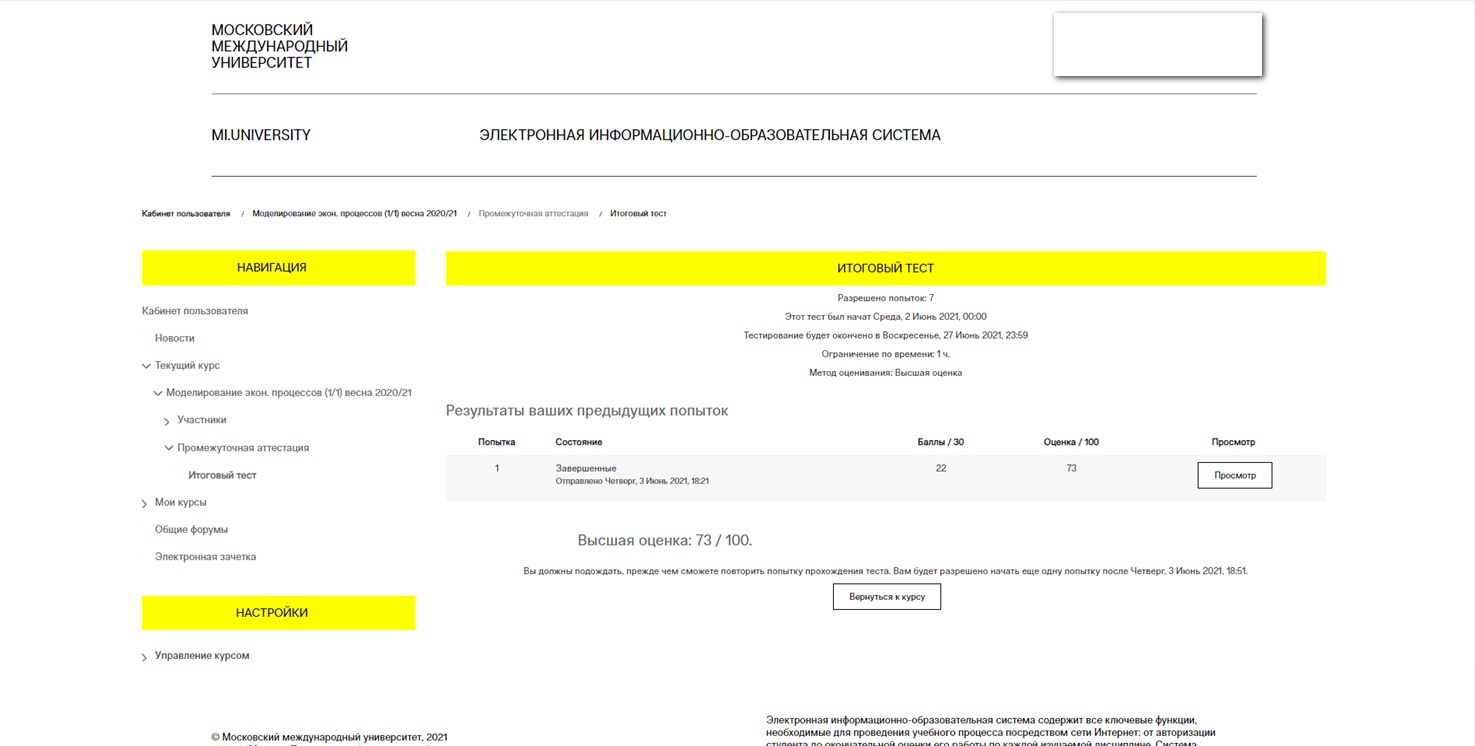The height and width of the screenshot is (746, 1475).
Task: Expand the Управление курсом chevron
Action: pos(145,657)
